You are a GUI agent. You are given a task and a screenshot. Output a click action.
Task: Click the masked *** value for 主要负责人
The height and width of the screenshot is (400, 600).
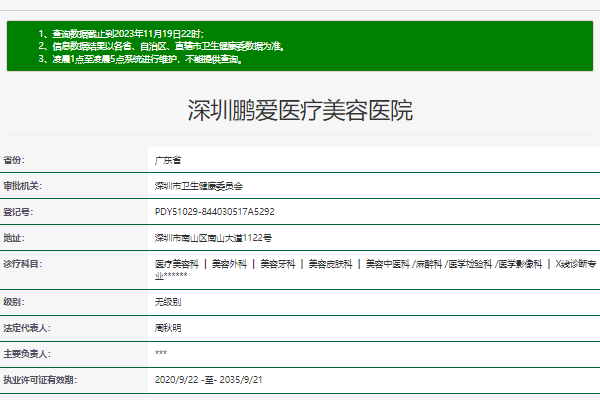click(x=161, y=353)
